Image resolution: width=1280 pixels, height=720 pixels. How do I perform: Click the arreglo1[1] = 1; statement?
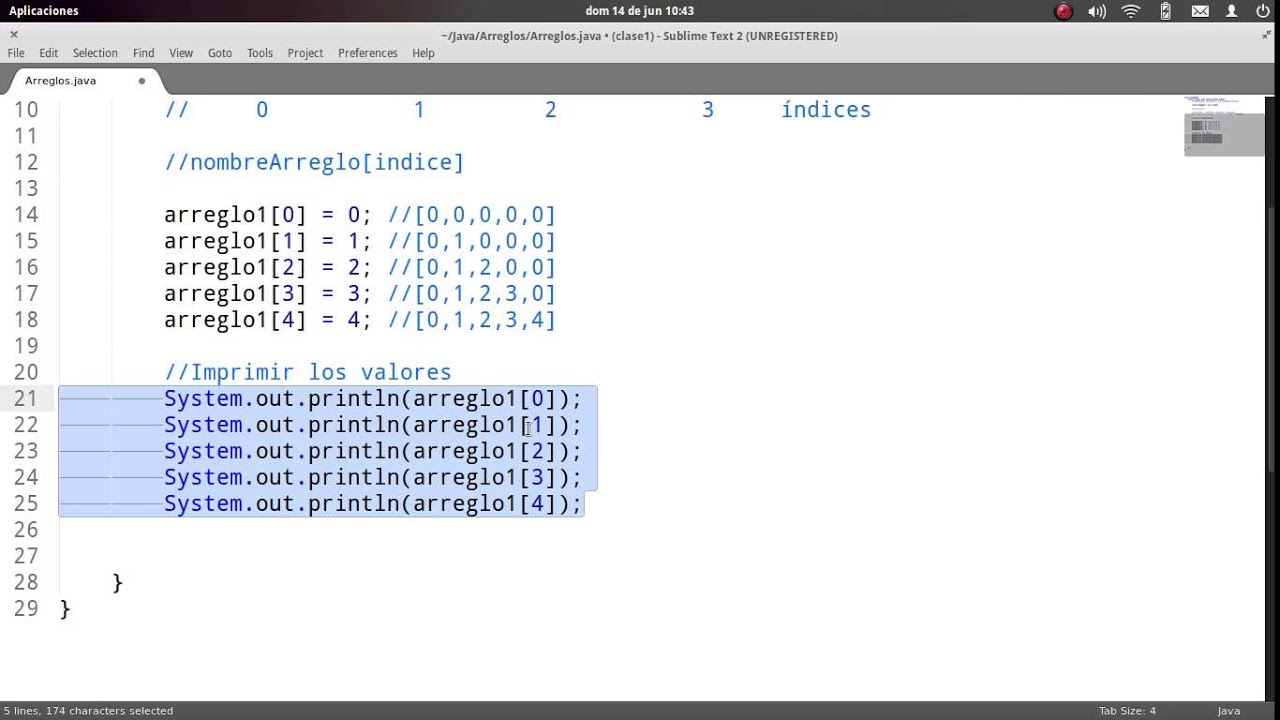pyautogui.click(x=268, y=241)
